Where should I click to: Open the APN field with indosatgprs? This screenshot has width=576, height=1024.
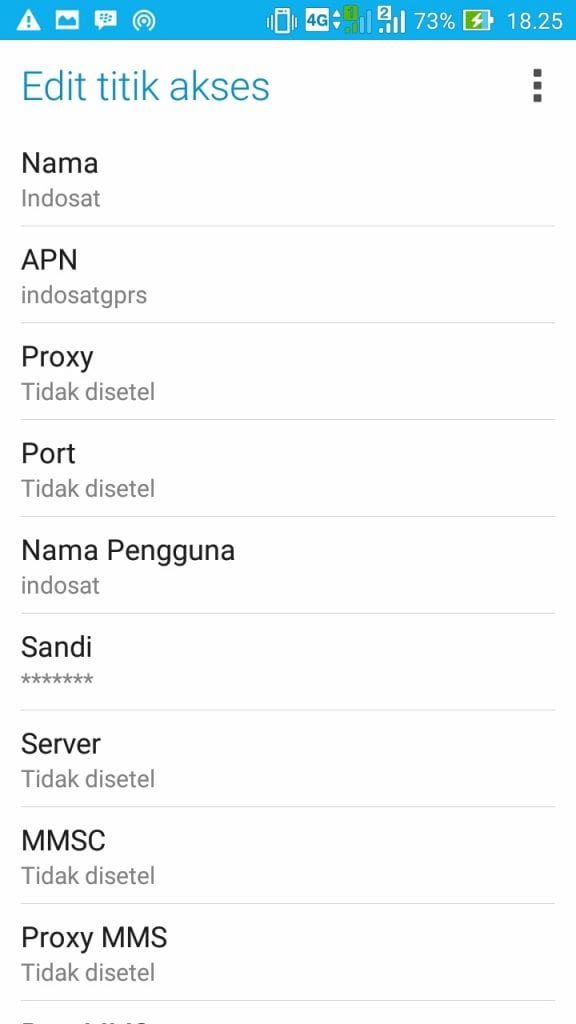(288, 275)
